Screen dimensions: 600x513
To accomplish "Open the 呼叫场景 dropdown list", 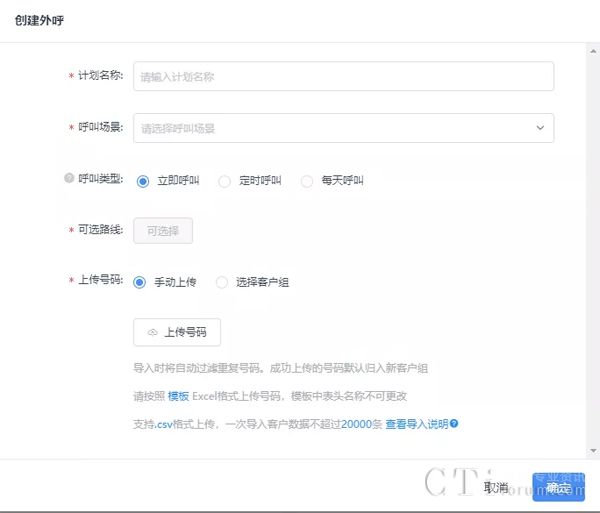I will [343, 128].
